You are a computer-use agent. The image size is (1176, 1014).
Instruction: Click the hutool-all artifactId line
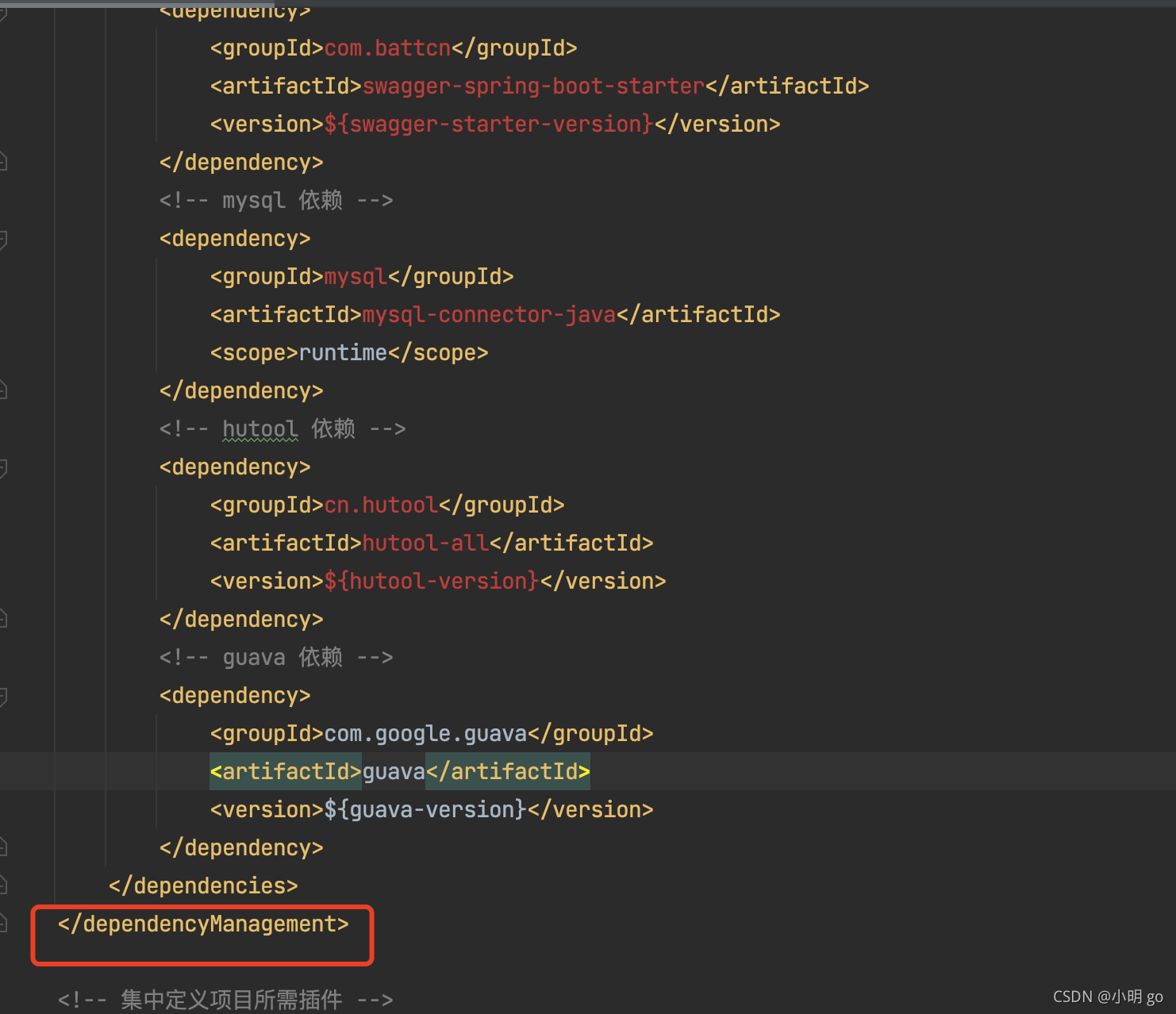[432, 543]
